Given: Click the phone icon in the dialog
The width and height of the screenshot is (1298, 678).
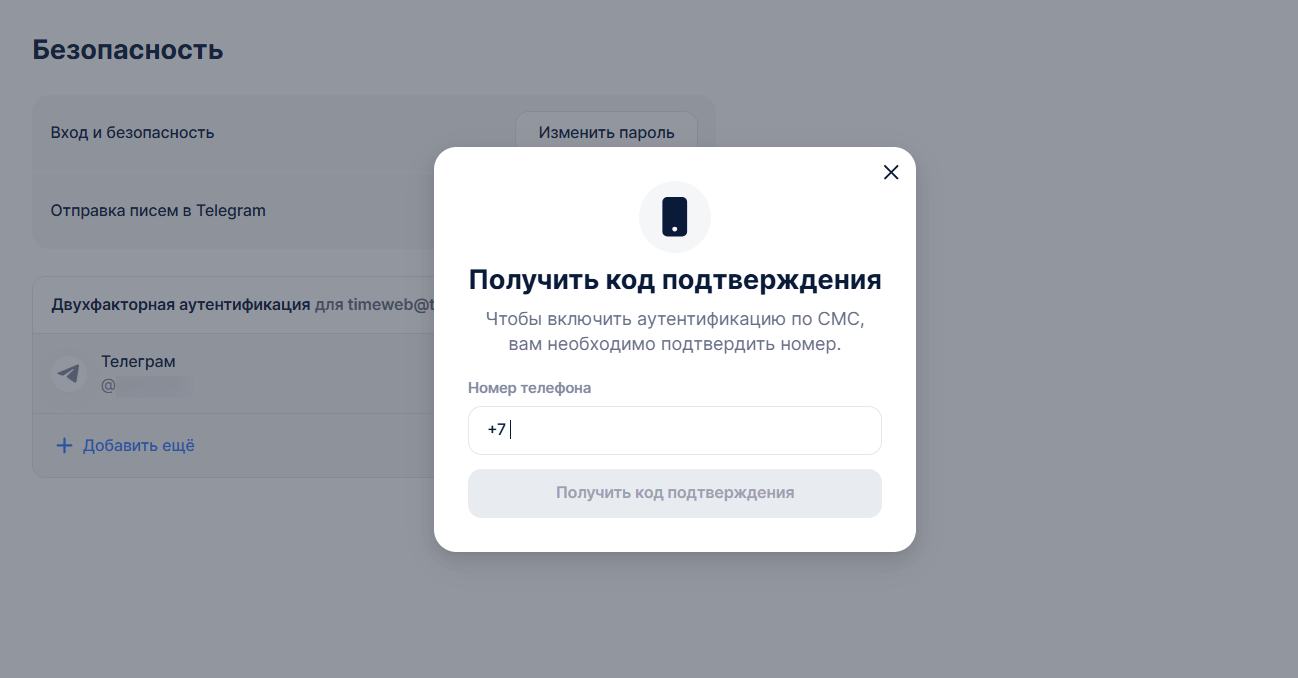Looking at the screenshot, I should [x=675, y=217].
